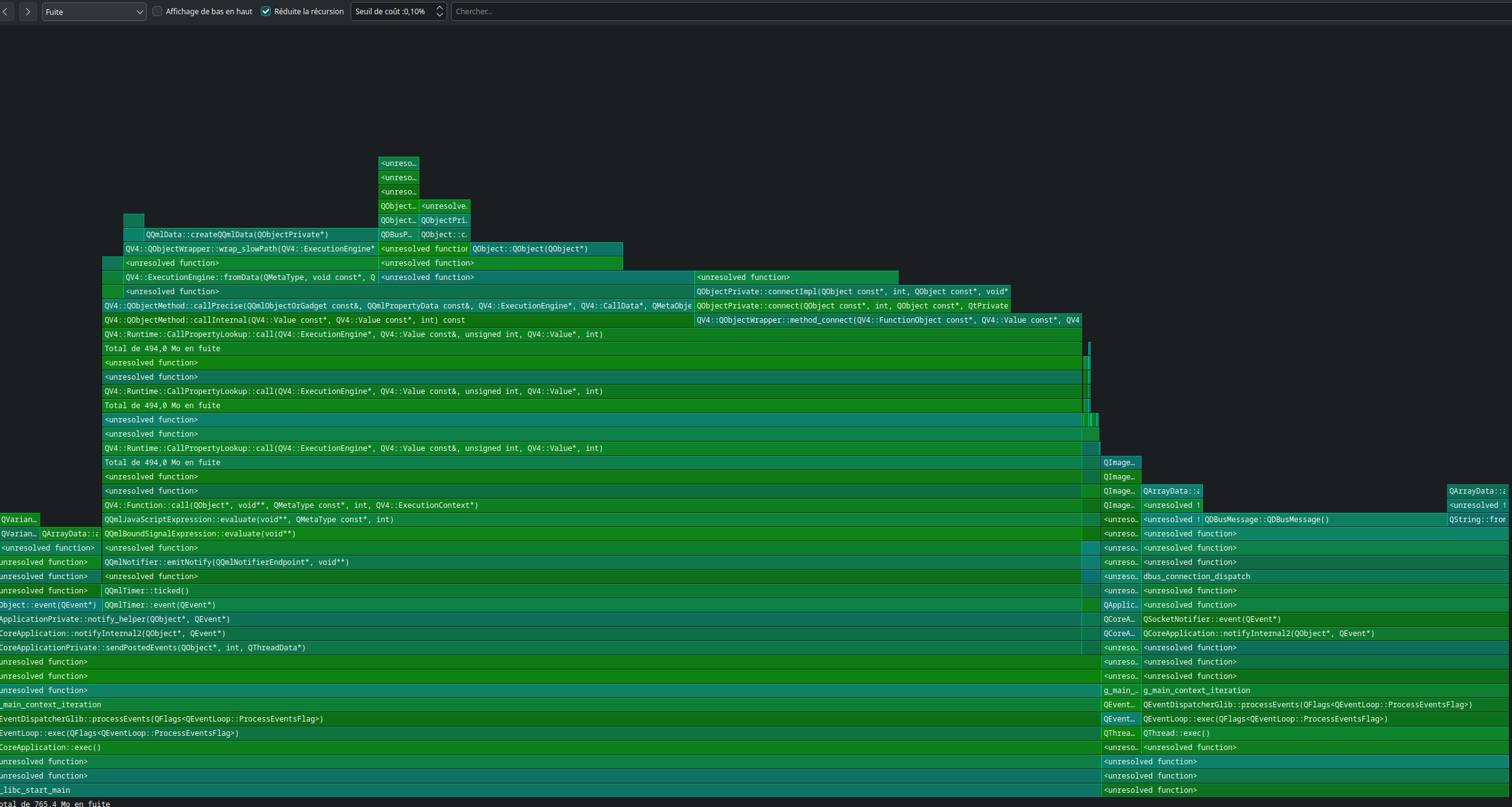
Task: Select dbus_connection_dispatch frame
Action: click(x=1325, y=577)
